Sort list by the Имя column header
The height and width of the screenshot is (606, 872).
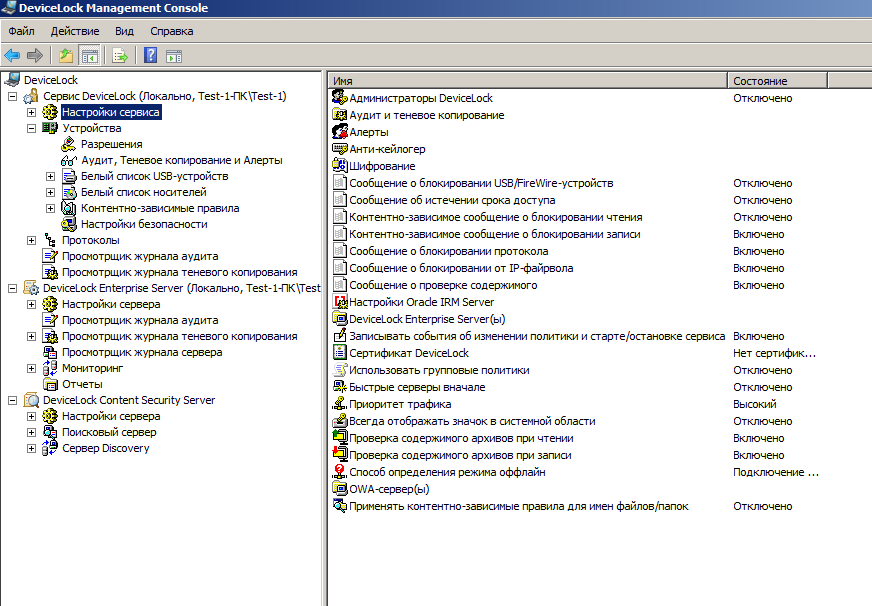528,81
